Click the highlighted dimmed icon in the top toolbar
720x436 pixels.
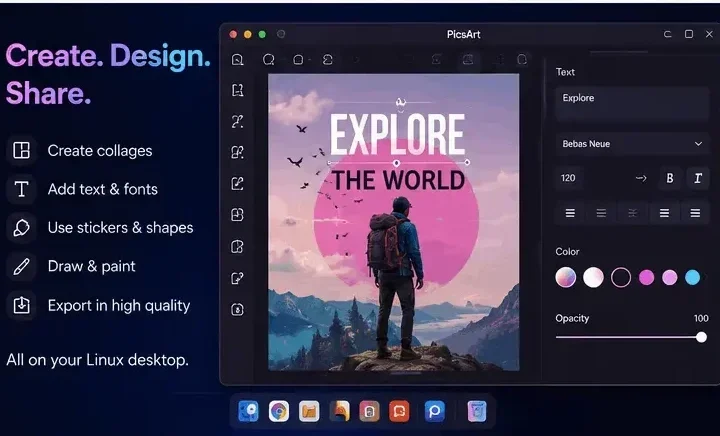[x=468, y=60]
